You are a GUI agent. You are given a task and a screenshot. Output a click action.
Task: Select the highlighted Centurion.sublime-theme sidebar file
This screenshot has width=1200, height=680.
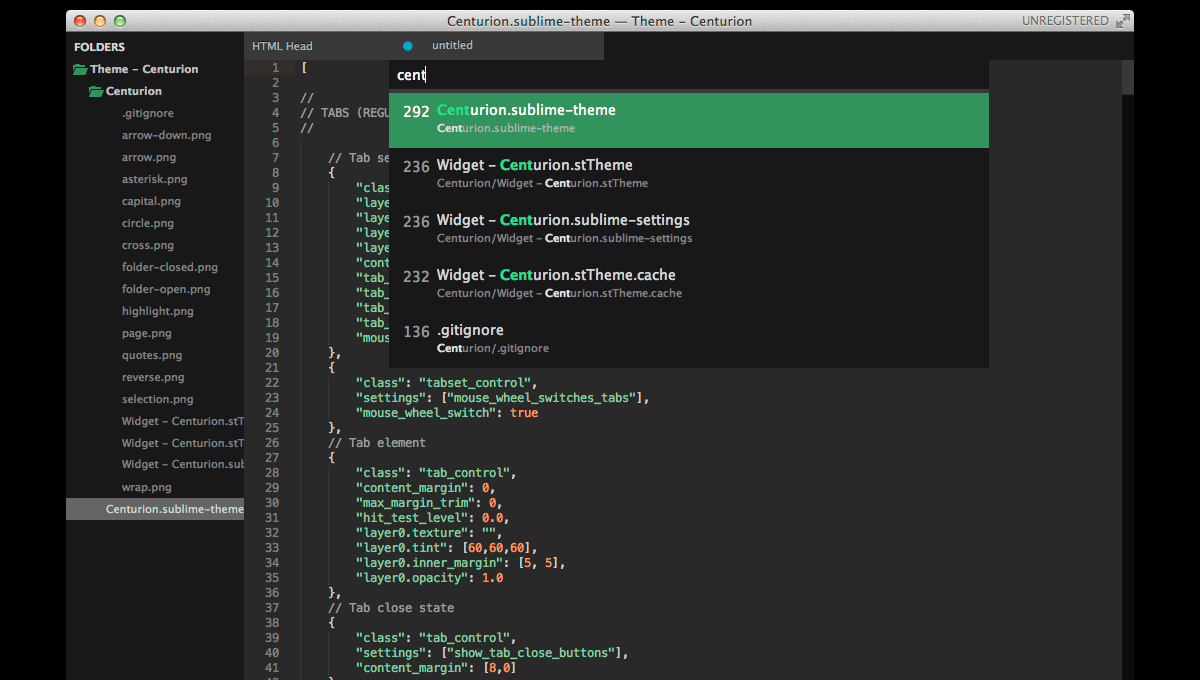pyautogui.click(x=155, y=509)
